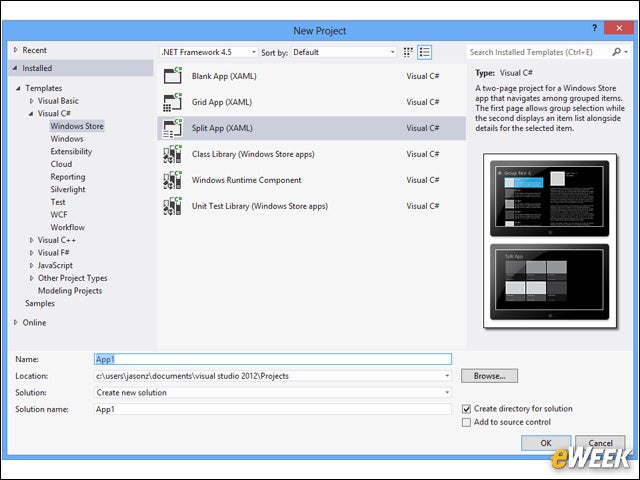Select Unit Test Library (Windows Store apps) name
640x480 pixels.
[x=260, y=206]
